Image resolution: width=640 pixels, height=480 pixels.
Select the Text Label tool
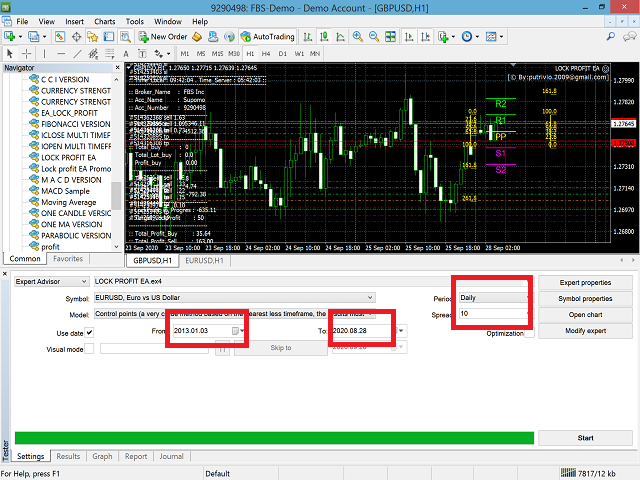pyautogui.click(x=142, y=53)
